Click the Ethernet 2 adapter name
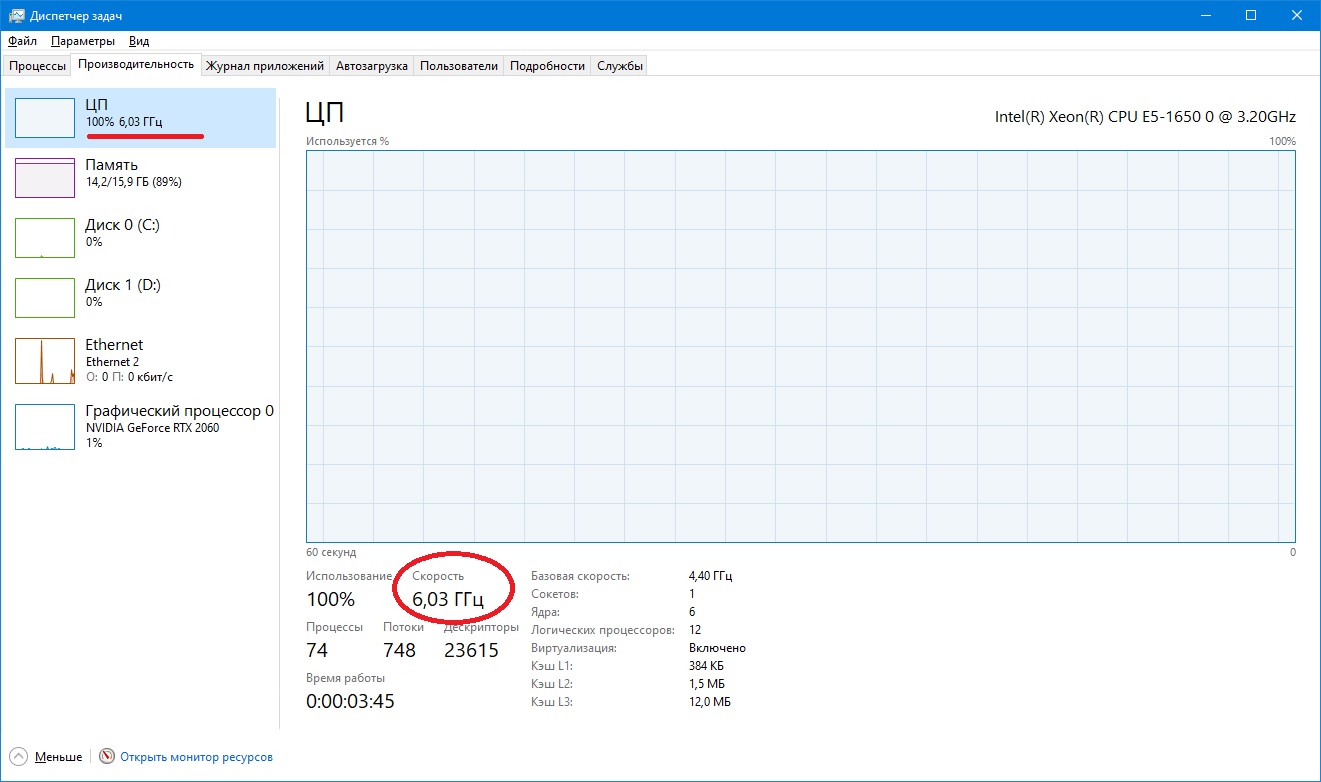Image resolution: width=1321 pixels, height=782 pixels. pos(112,362)
